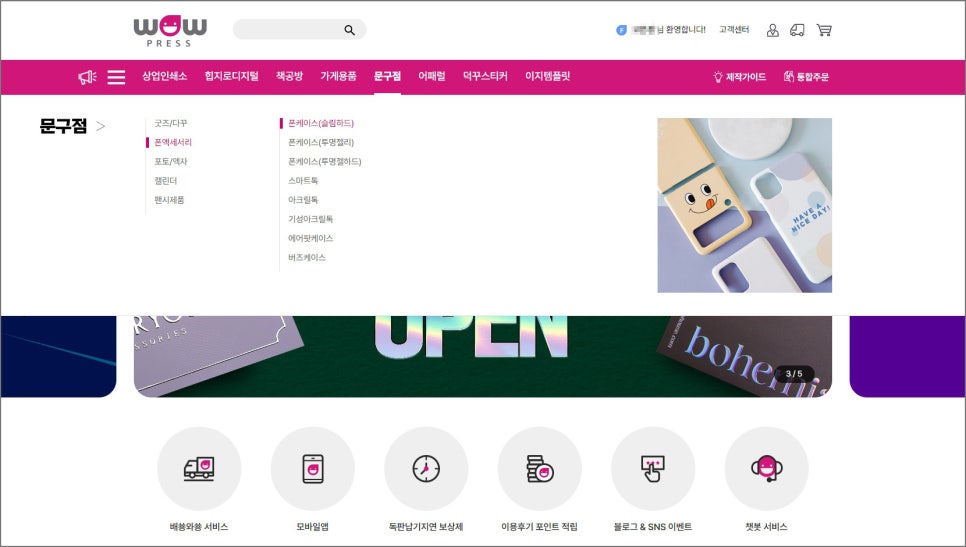Click the delivery truck icon in header
Image resolution: width=966 pixels, height=547 pixels.
click(797, 30)
